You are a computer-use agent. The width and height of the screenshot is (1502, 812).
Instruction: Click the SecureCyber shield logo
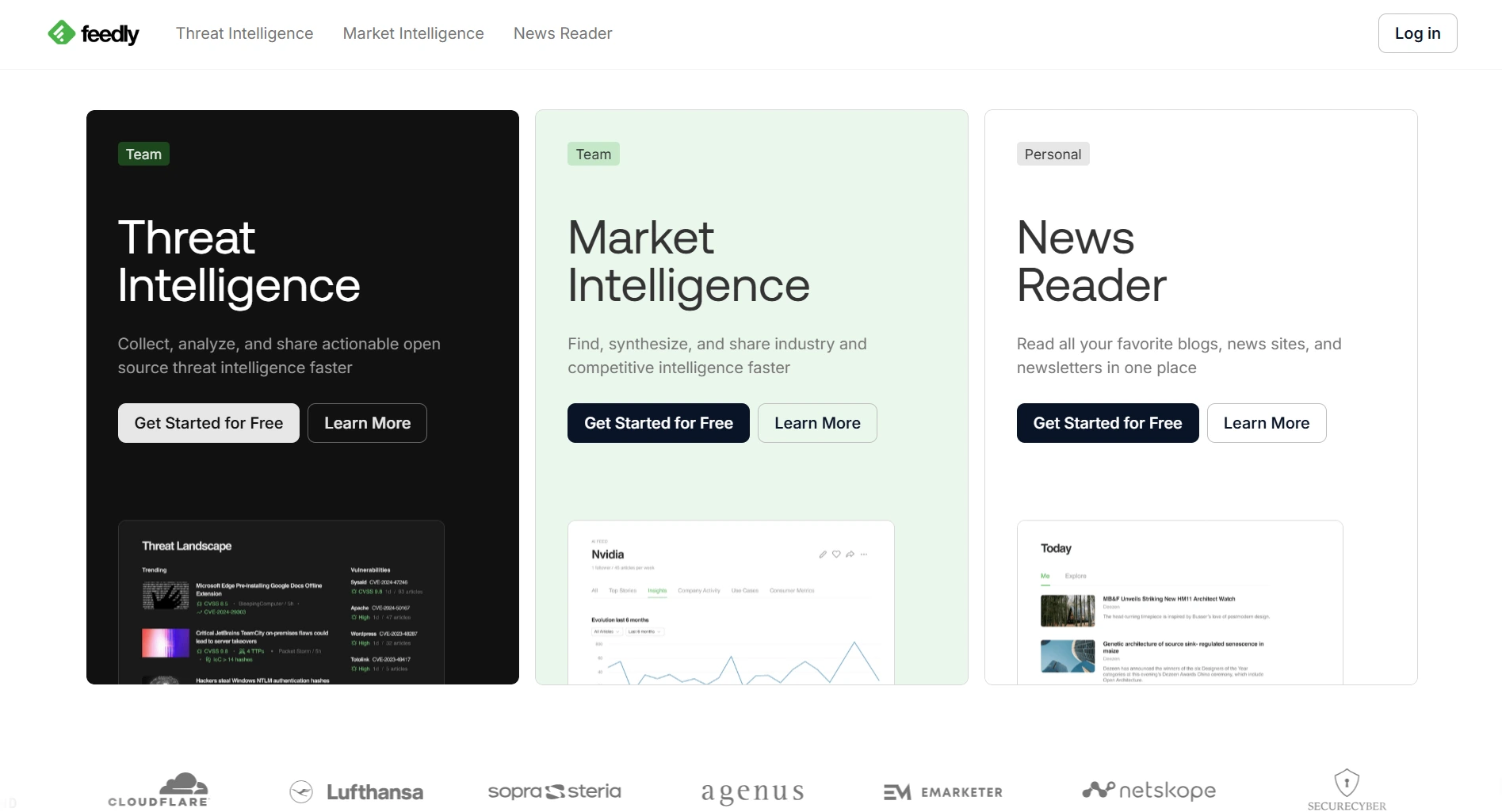coord(1347,790)
